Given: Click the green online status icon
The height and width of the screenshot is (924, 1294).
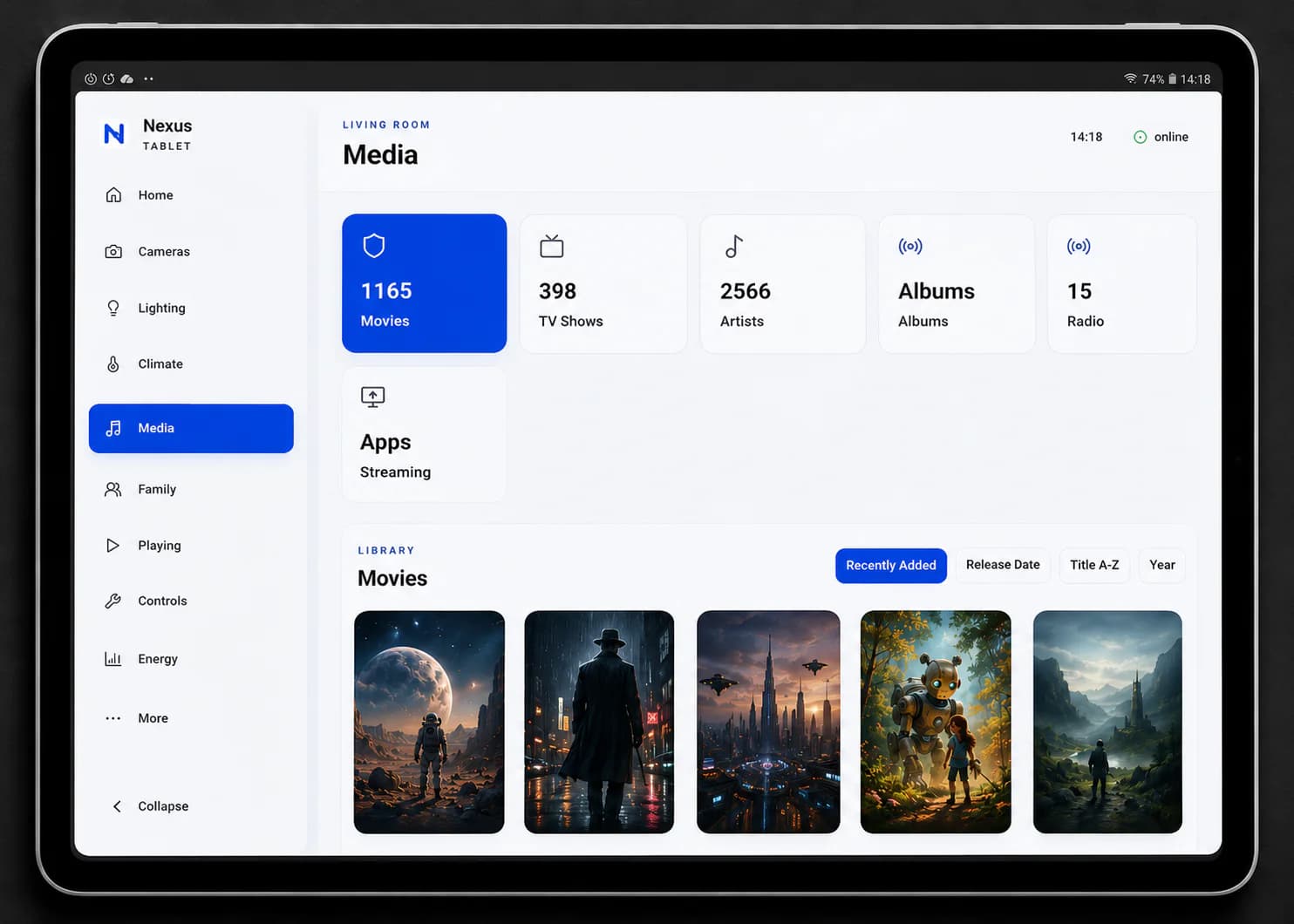Looking at the screenshot, I should click(x=1140, y=137).
